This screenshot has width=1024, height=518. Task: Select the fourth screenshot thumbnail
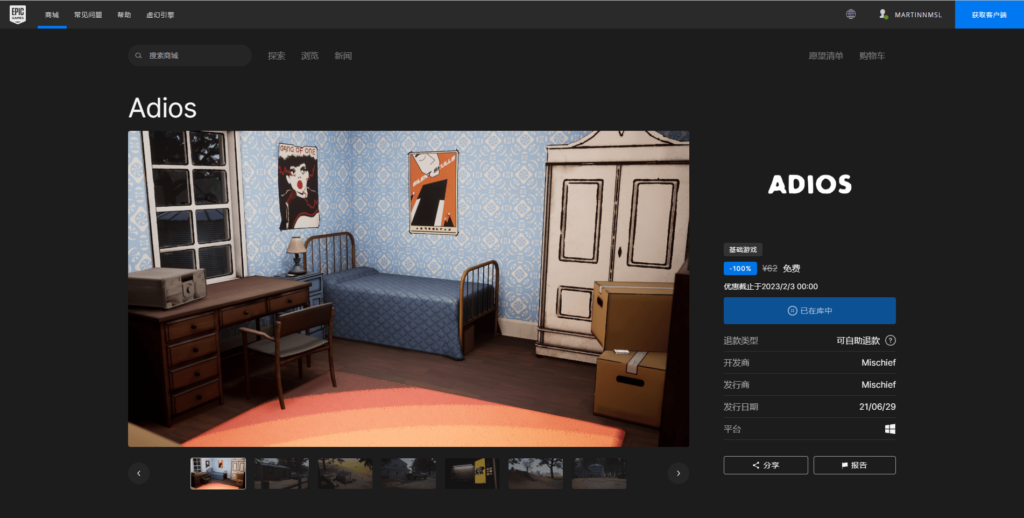coord(408,473)
